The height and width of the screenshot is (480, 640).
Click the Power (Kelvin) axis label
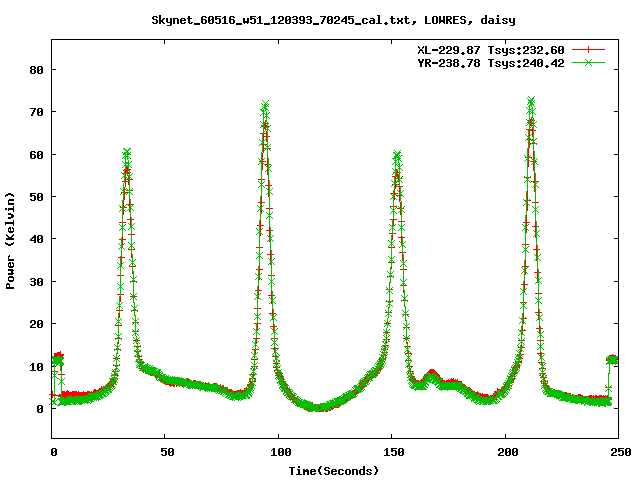pyautogui.click(x=10, y=241)
